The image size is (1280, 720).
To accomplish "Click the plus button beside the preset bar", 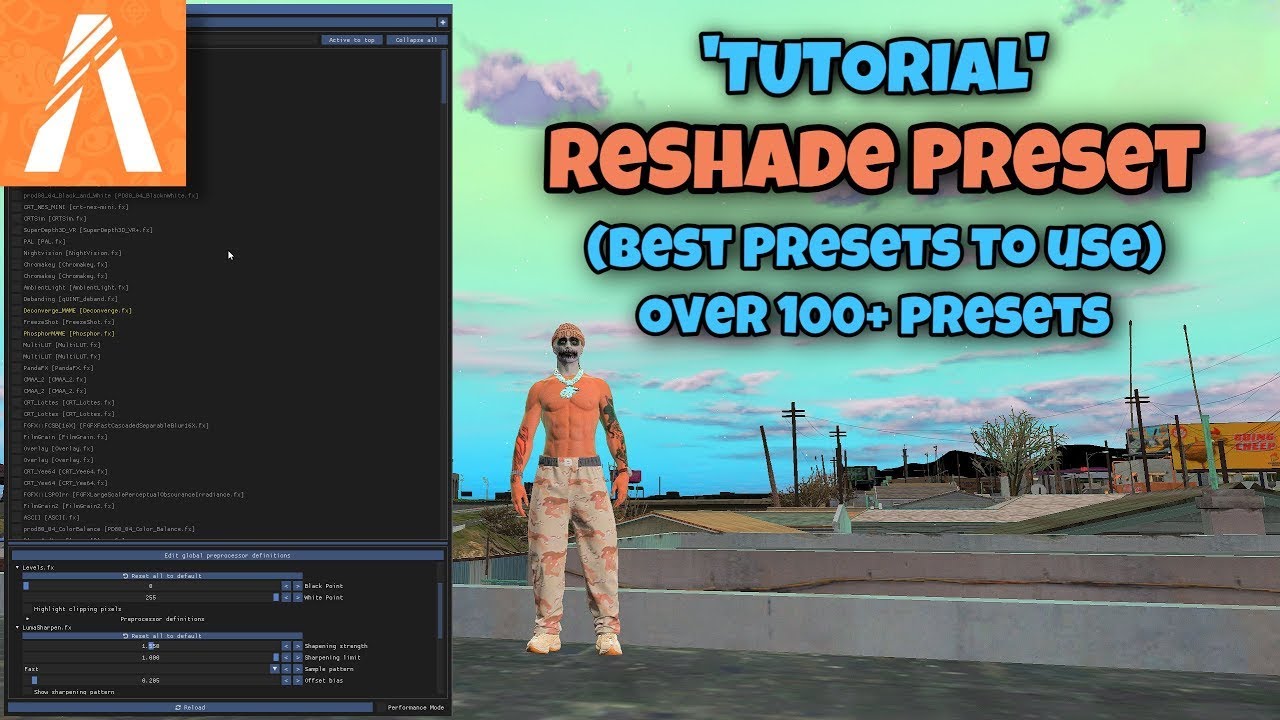I will (x=443, y=22).
